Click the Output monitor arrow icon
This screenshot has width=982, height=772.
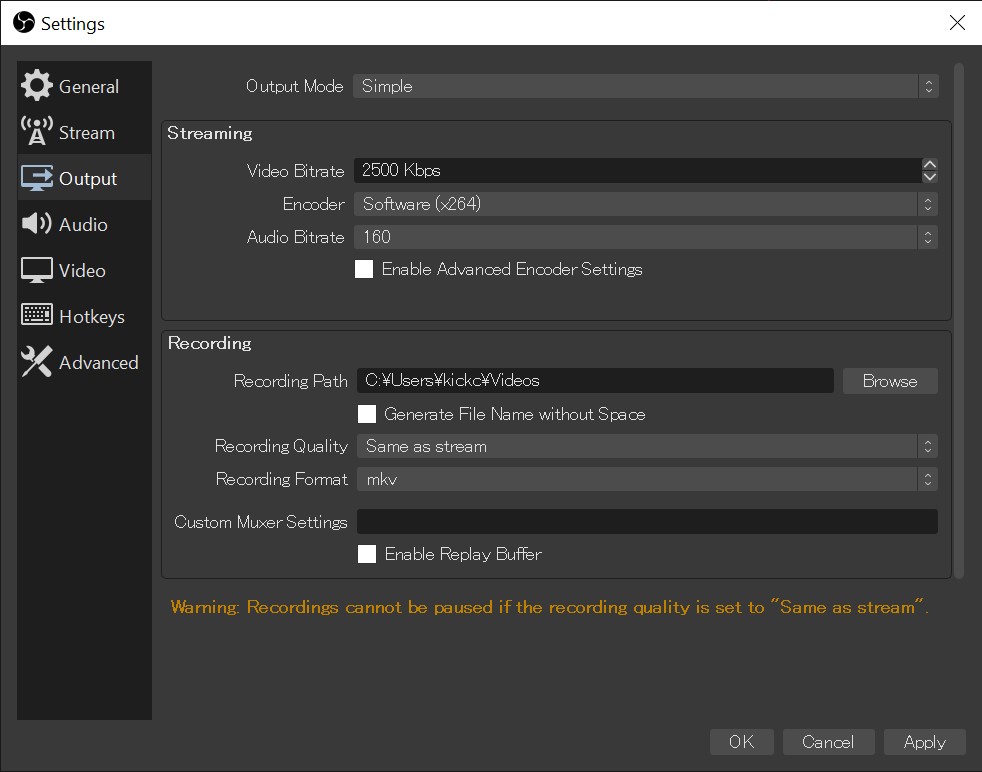pyautogui.click(x=36, y=178)
